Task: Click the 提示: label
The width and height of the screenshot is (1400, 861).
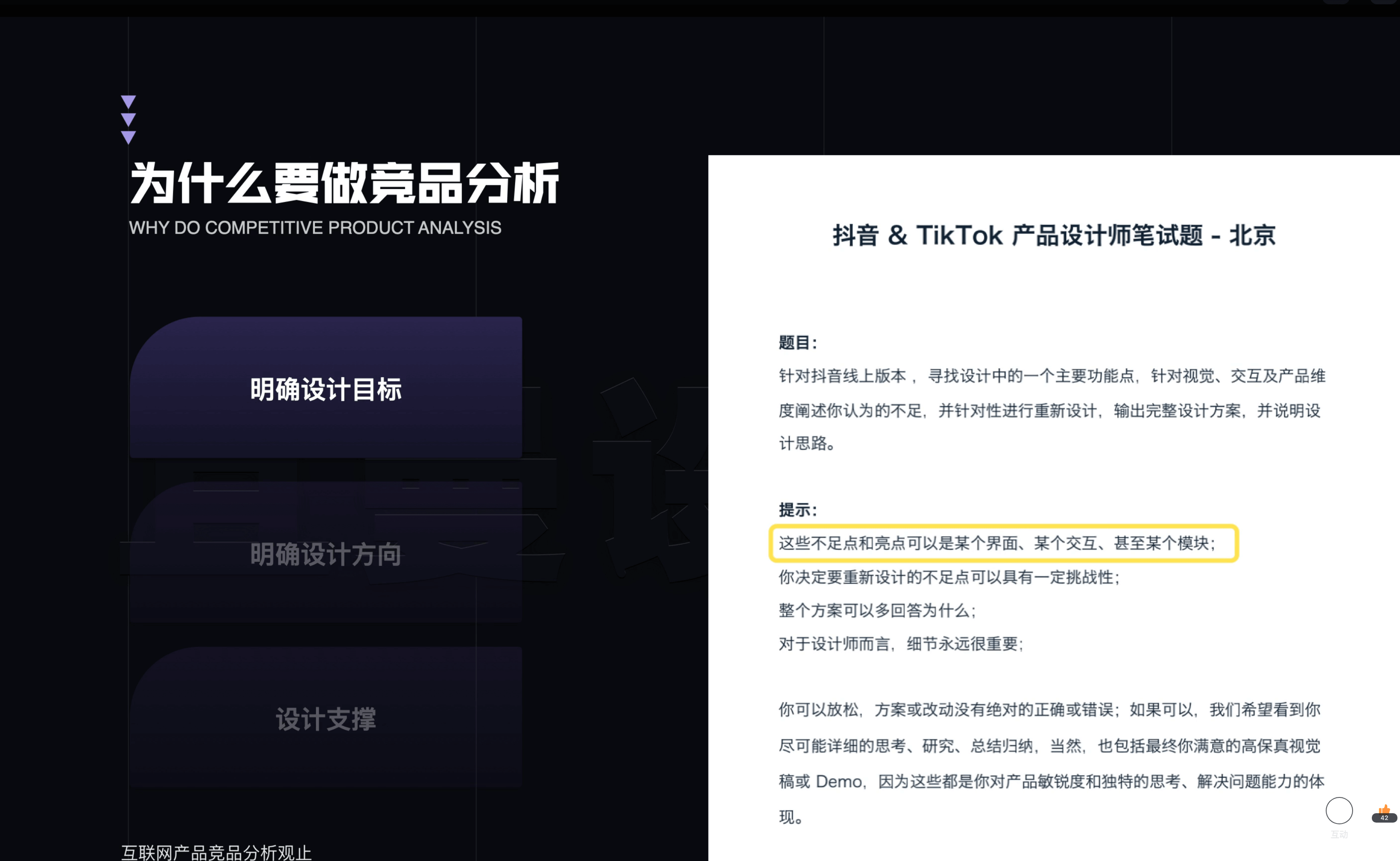Action: [798, 510]
